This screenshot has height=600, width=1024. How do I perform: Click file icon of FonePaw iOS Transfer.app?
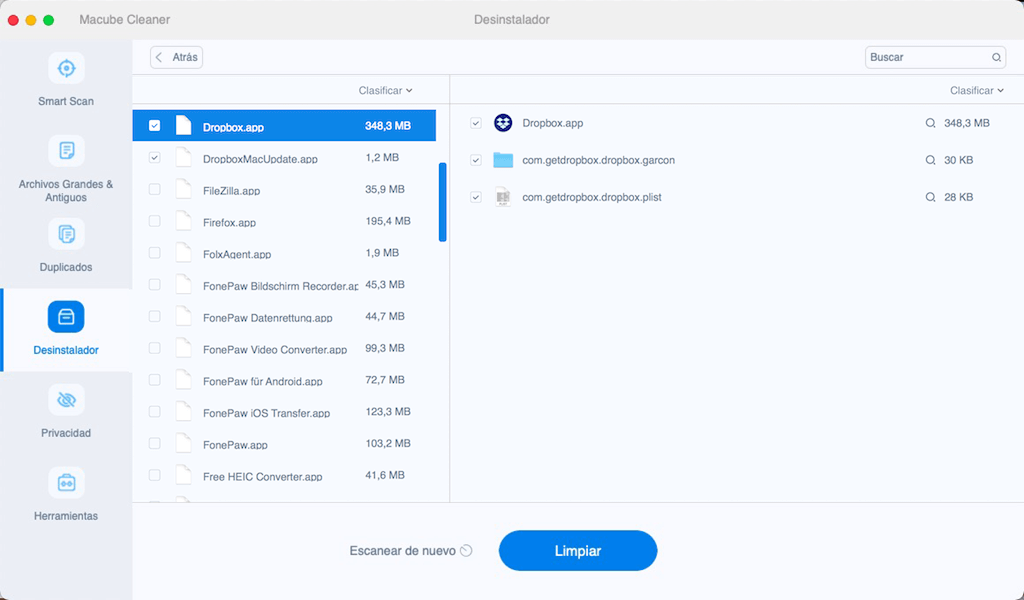click(184, 412)
